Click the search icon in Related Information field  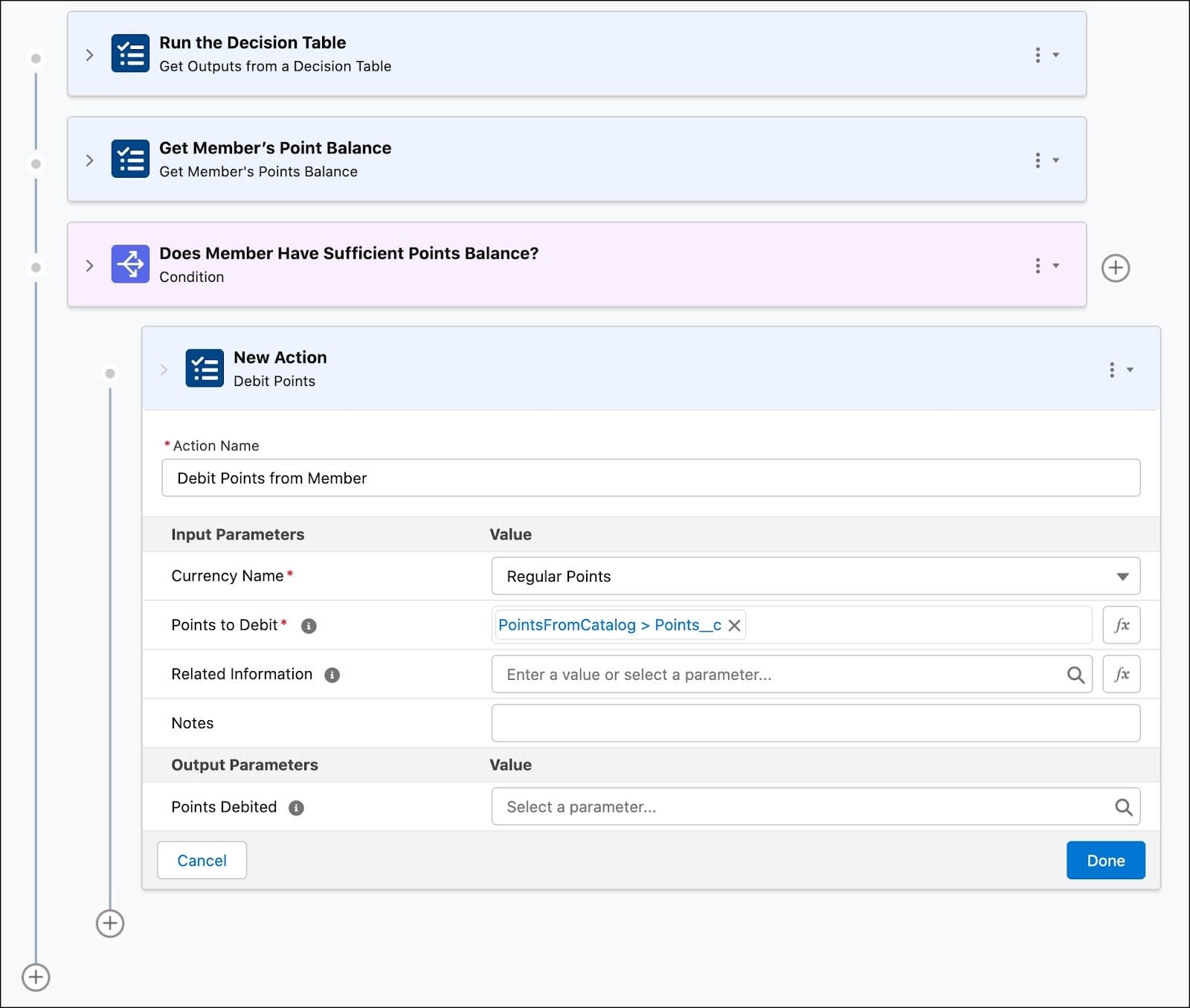pyautogui.click(x=1076, y=675)
